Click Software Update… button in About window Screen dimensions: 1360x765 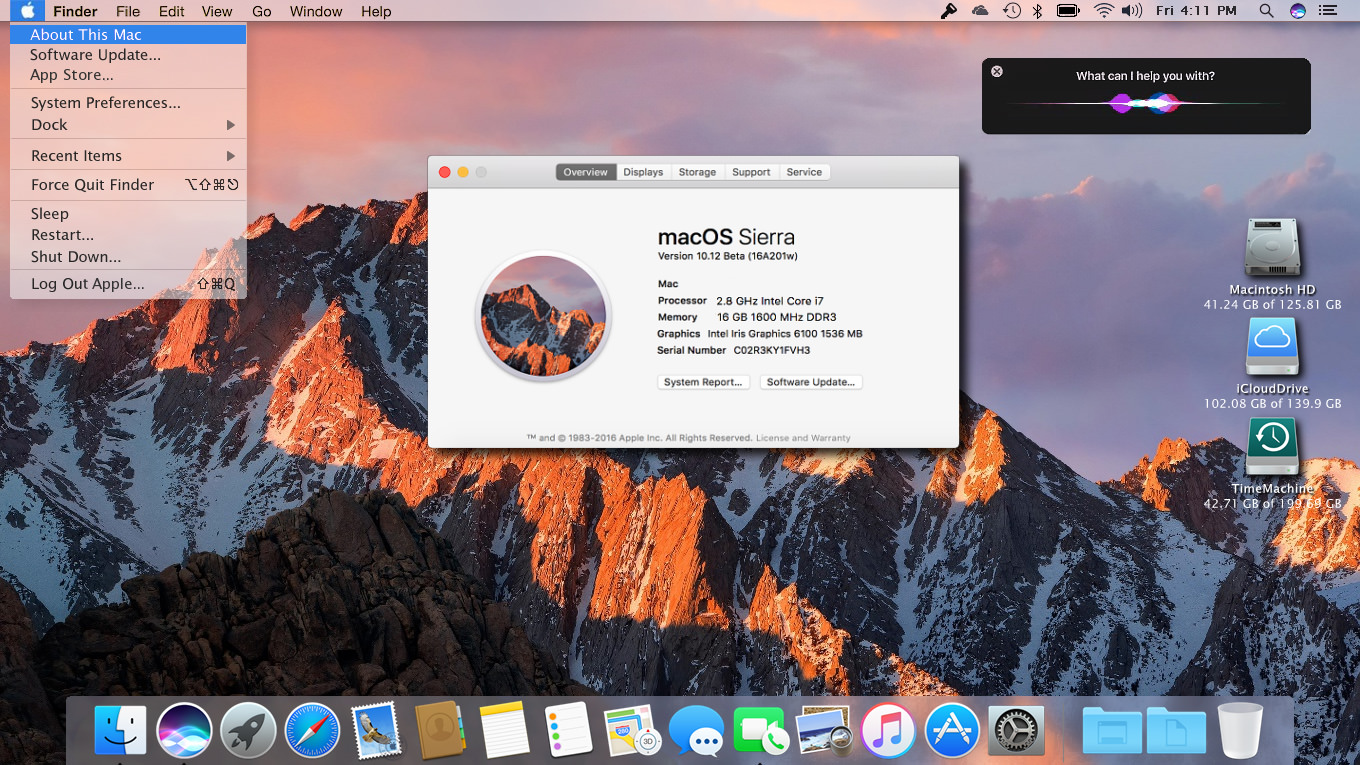[x=811, y=382]
